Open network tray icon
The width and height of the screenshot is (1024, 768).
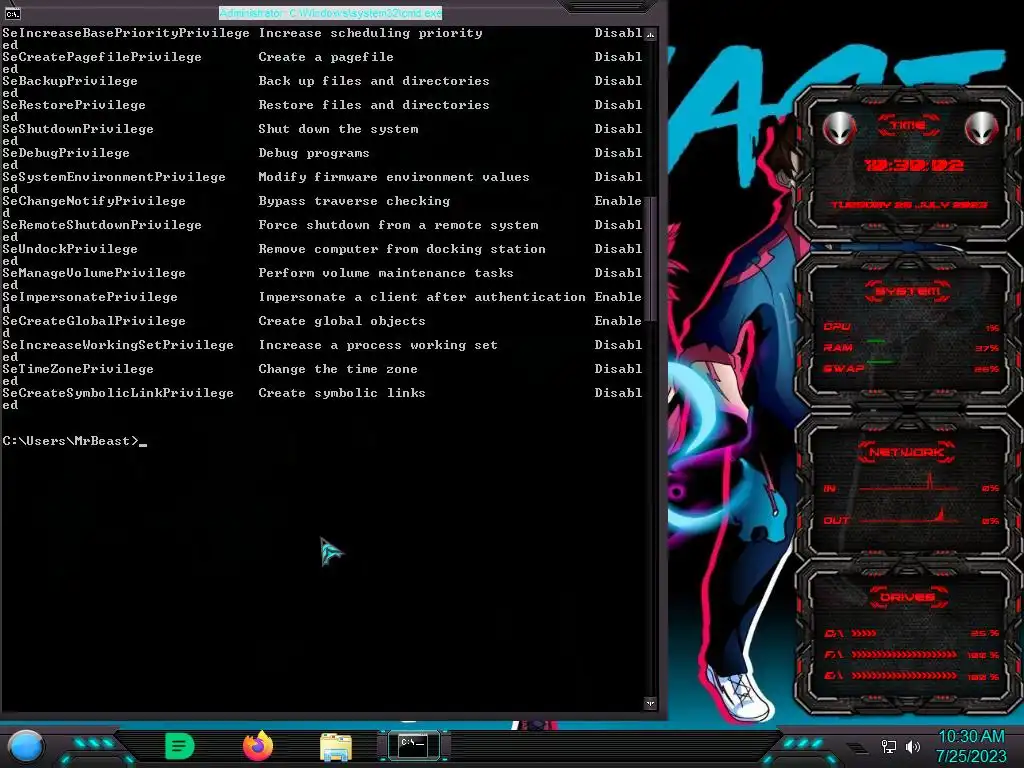(888, 746)
